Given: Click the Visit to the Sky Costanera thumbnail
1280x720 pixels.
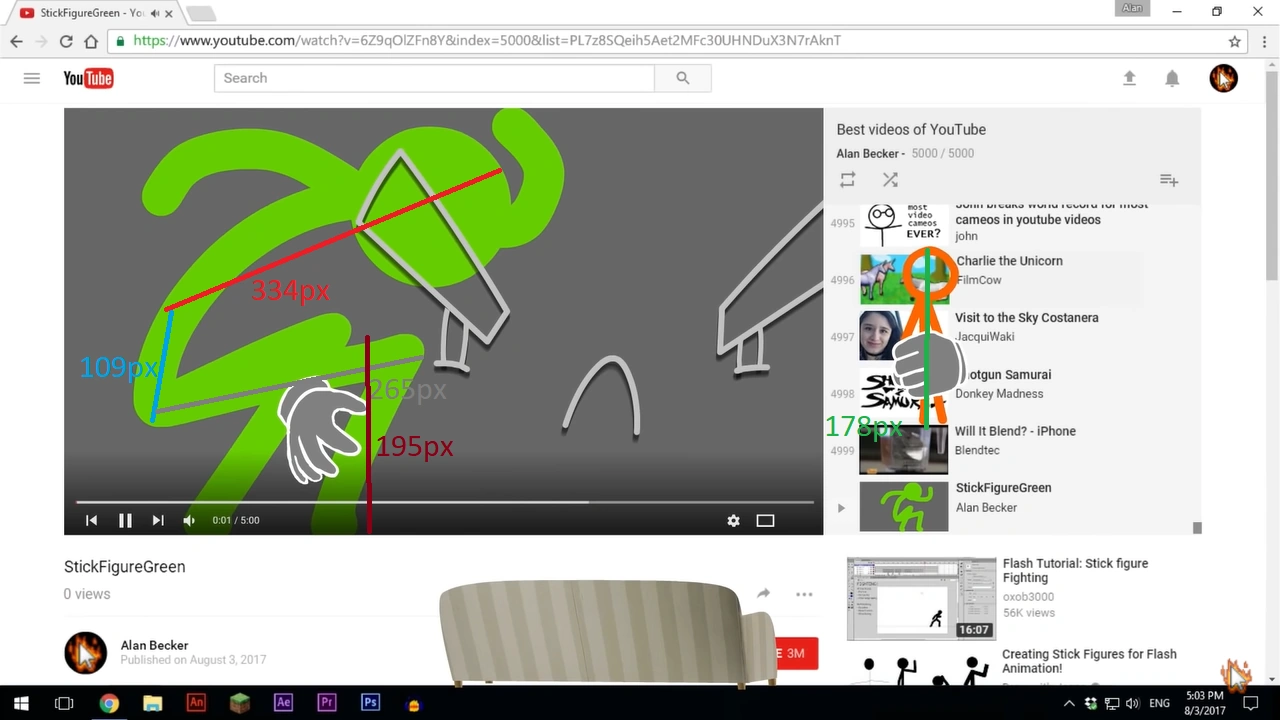Looking at the screenshot, I should [903, 336].
